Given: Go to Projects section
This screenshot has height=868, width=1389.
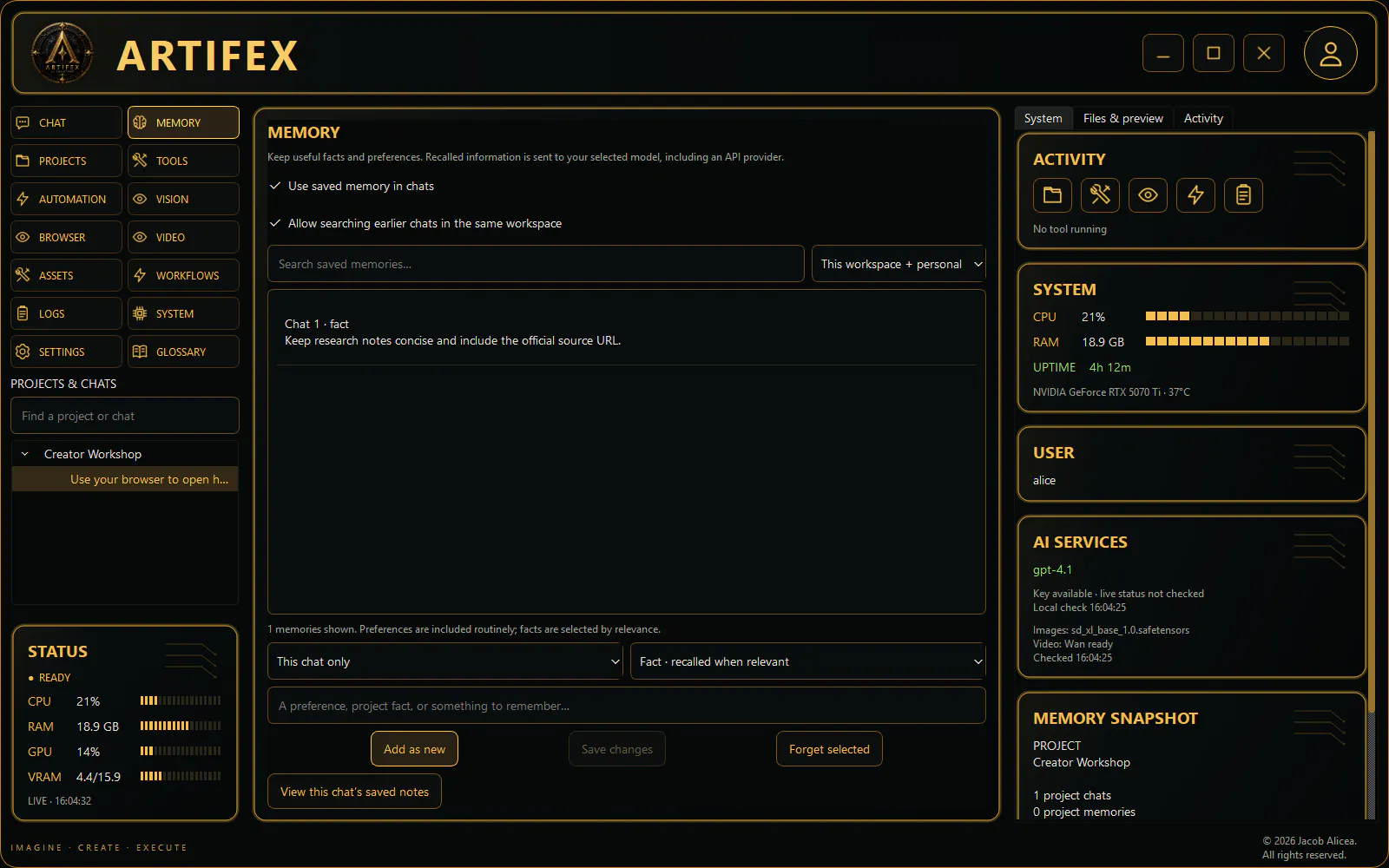Looking at the screenshot, I should click(66, 161).
